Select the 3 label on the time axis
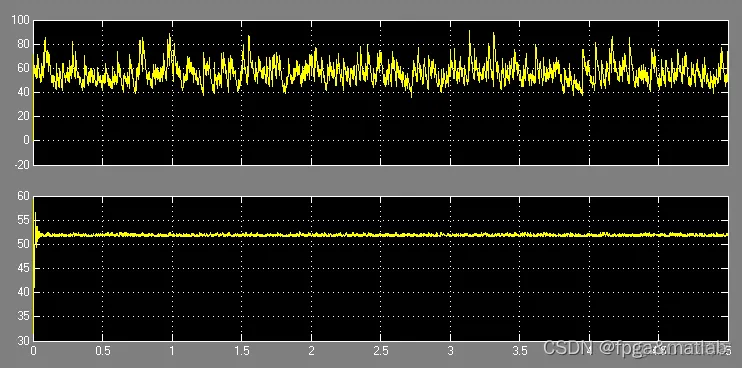Image resolution: width=742 pixels, height=368 pixels. pyautogui.click(x=450, y=351)
